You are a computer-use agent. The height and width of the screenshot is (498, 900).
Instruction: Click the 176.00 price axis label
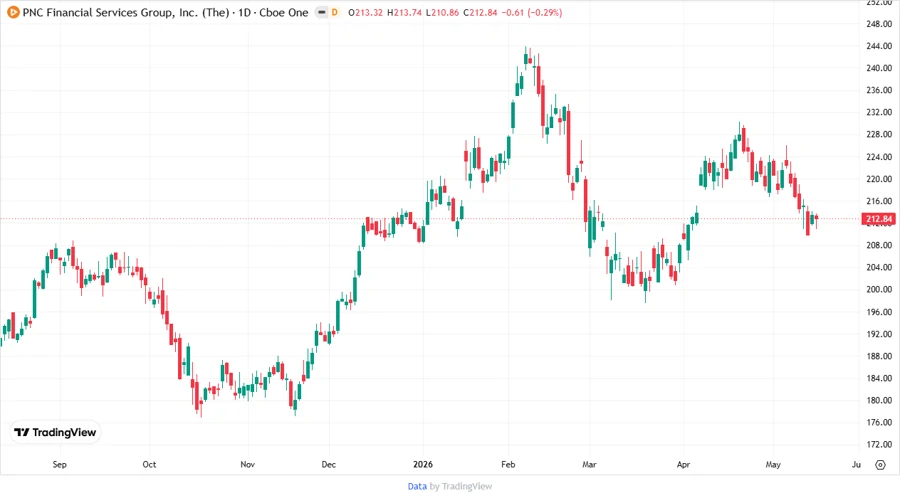click(x=879, y=422)
